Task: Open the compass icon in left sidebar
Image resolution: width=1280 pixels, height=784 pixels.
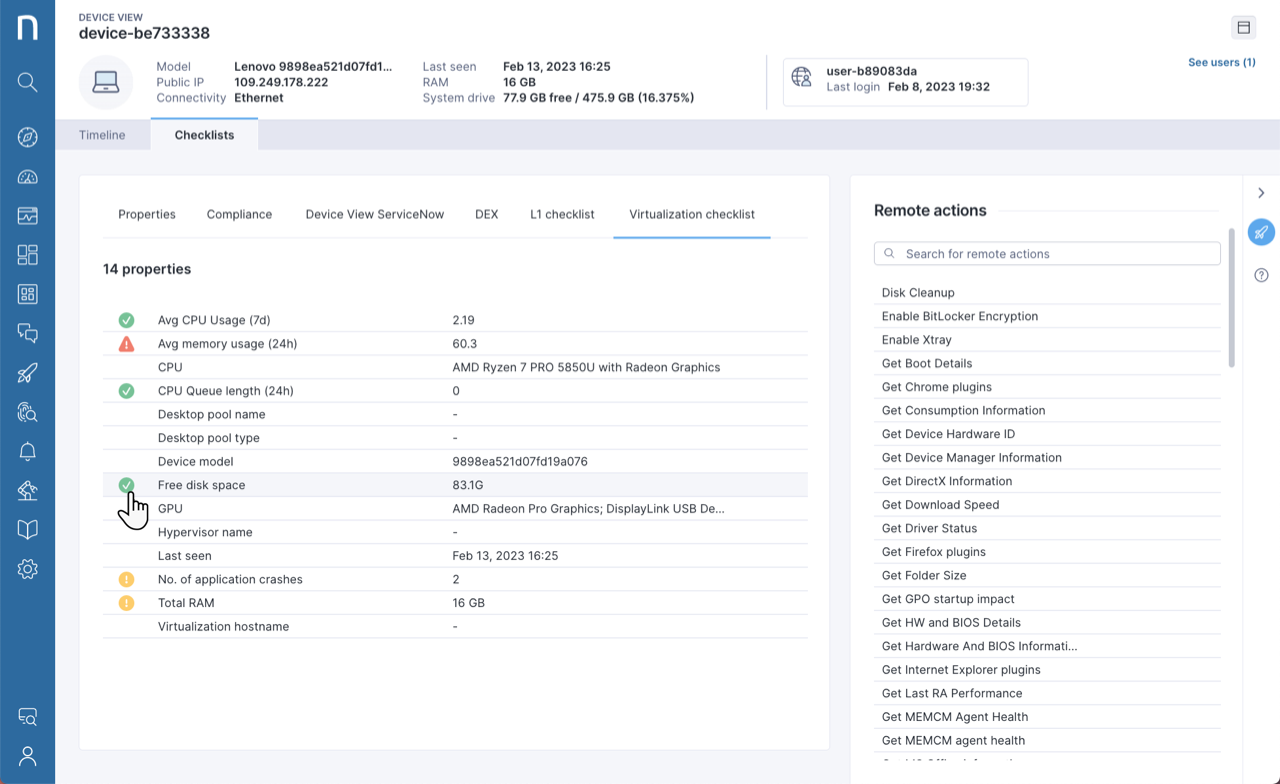Action: pyautogui.click(x=27, y=137)
